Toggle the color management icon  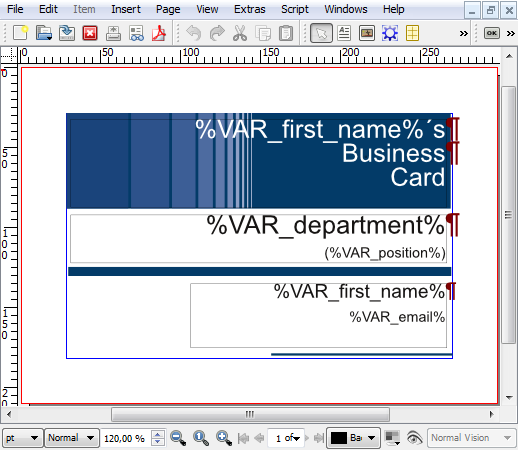pos(392,438)
